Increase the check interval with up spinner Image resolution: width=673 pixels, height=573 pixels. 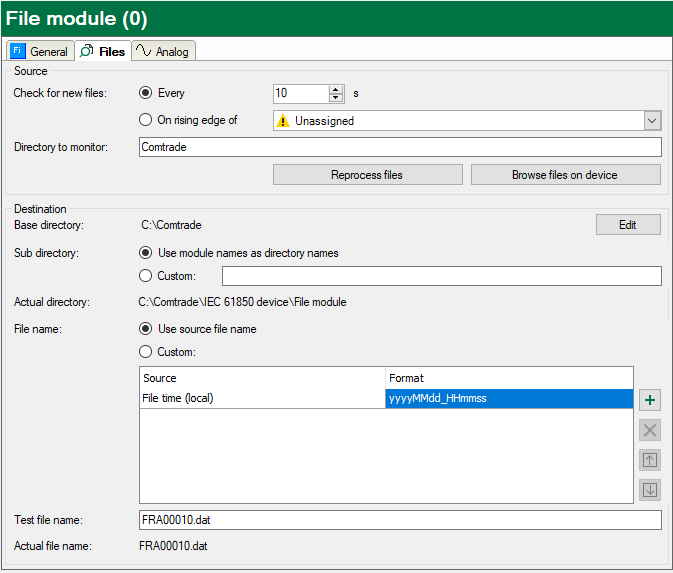[x=336, y=89]
